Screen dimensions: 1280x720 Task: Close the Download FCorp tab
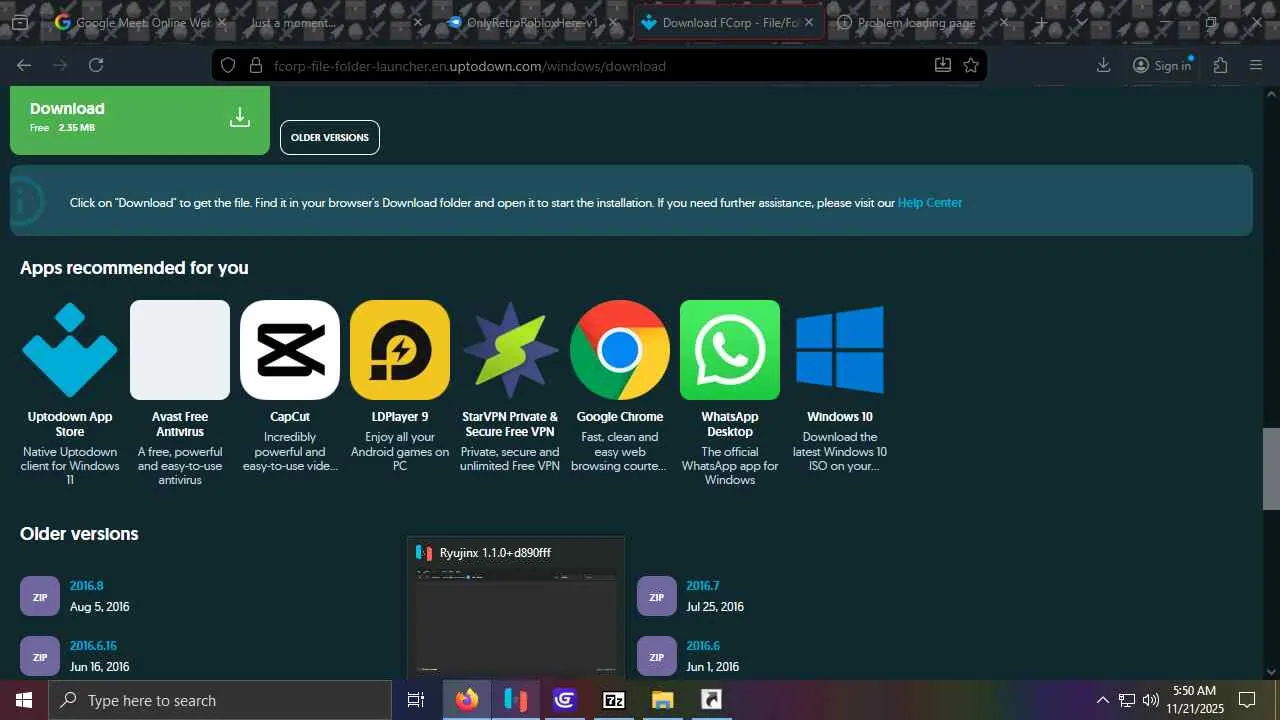click(808, 22)
